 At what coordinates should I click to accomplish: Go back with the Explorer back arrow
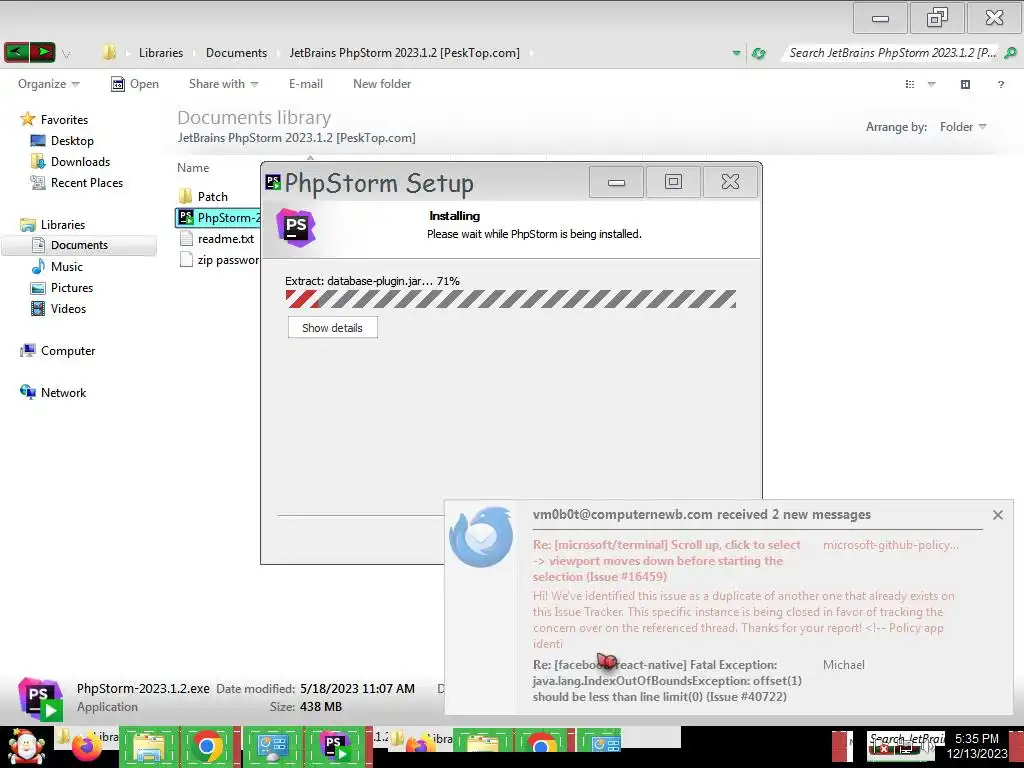[16, 52]
